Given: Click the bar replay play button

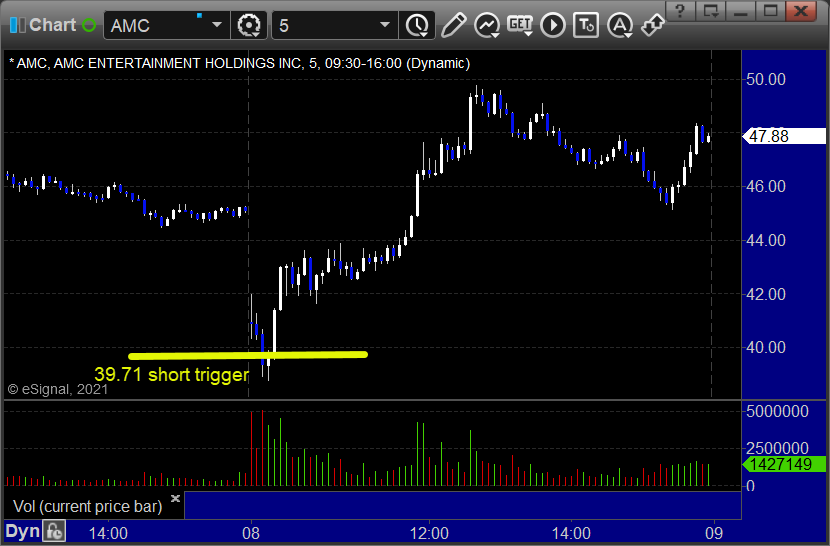Looking at the screenshot, I should point(553,25).
